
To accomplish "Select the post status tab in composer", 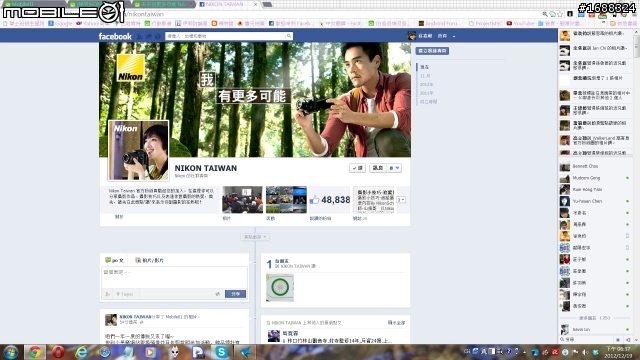I will (114, 260).
